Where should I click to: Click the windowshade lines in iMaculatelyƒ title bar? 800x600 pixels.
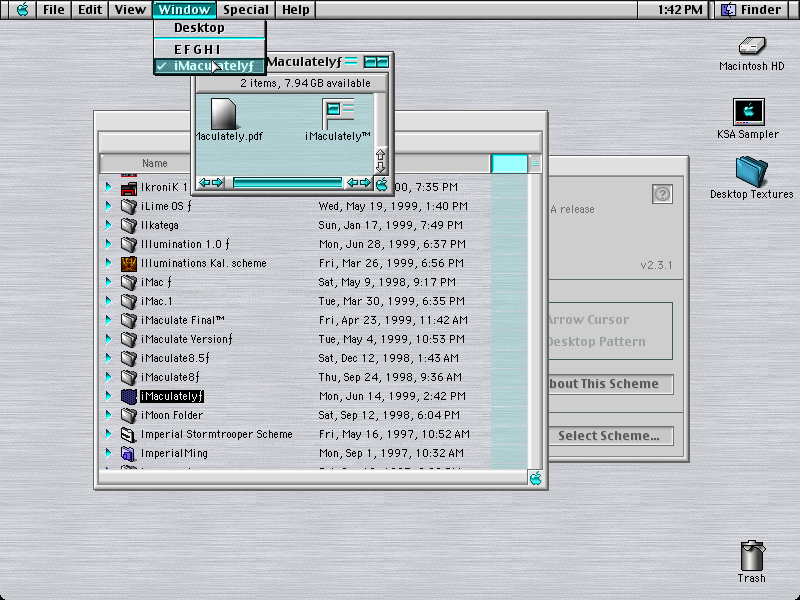(351, 62)
